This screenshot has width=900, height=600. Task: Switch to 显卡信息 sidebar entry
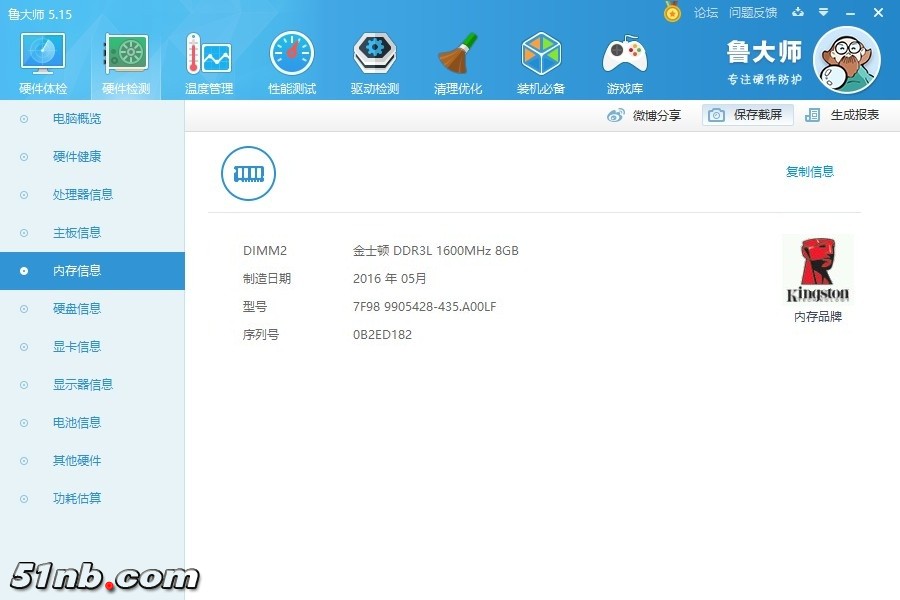[x=77, y=347]
